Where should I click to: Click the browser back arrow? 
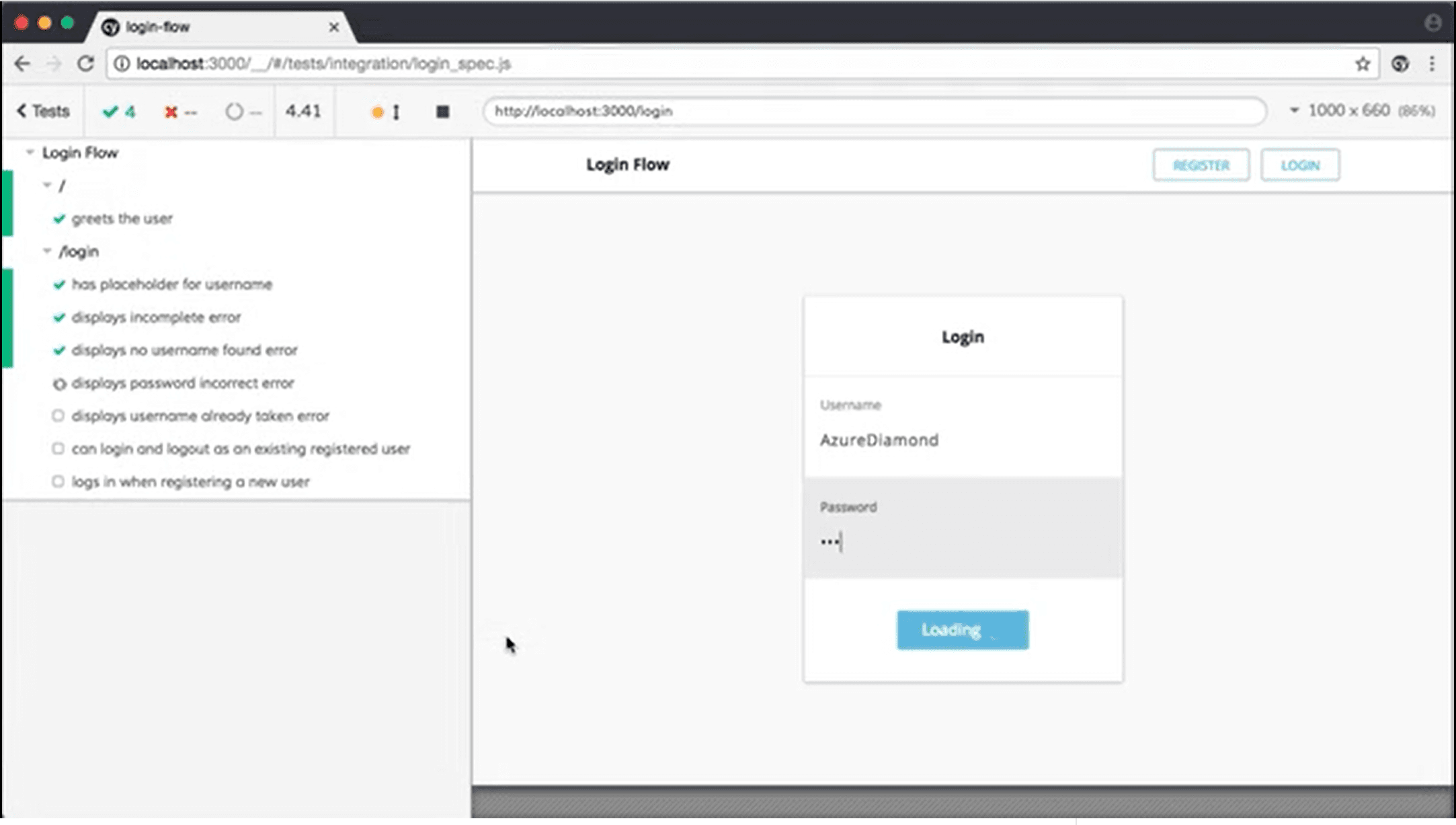pos(22,64)
